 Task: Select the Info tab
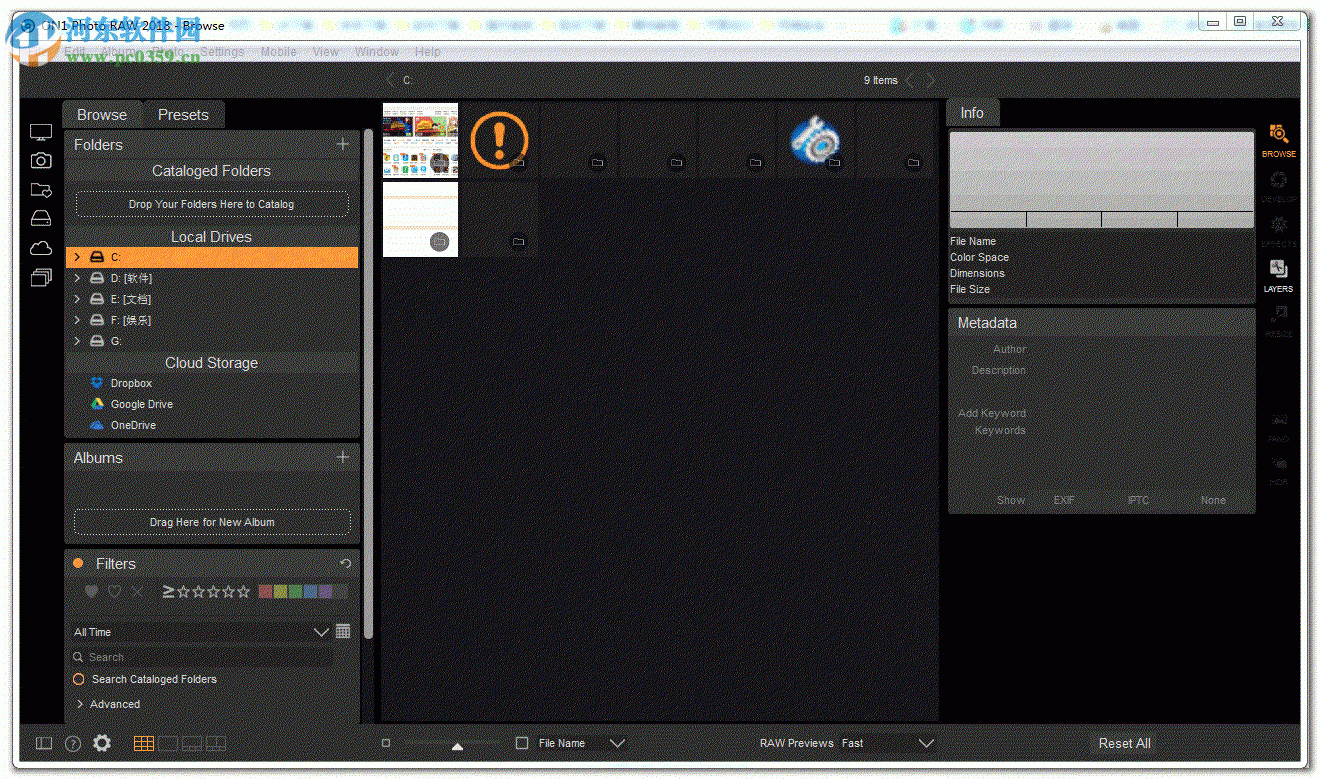click(972, 113)
